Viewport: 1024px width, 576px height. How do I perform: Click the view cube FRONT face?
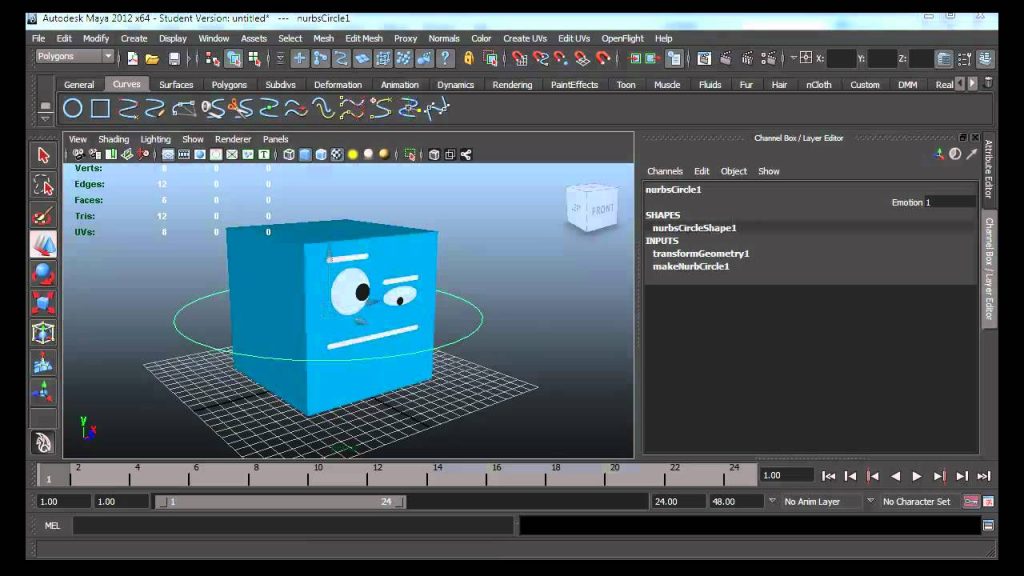[601, 209]
